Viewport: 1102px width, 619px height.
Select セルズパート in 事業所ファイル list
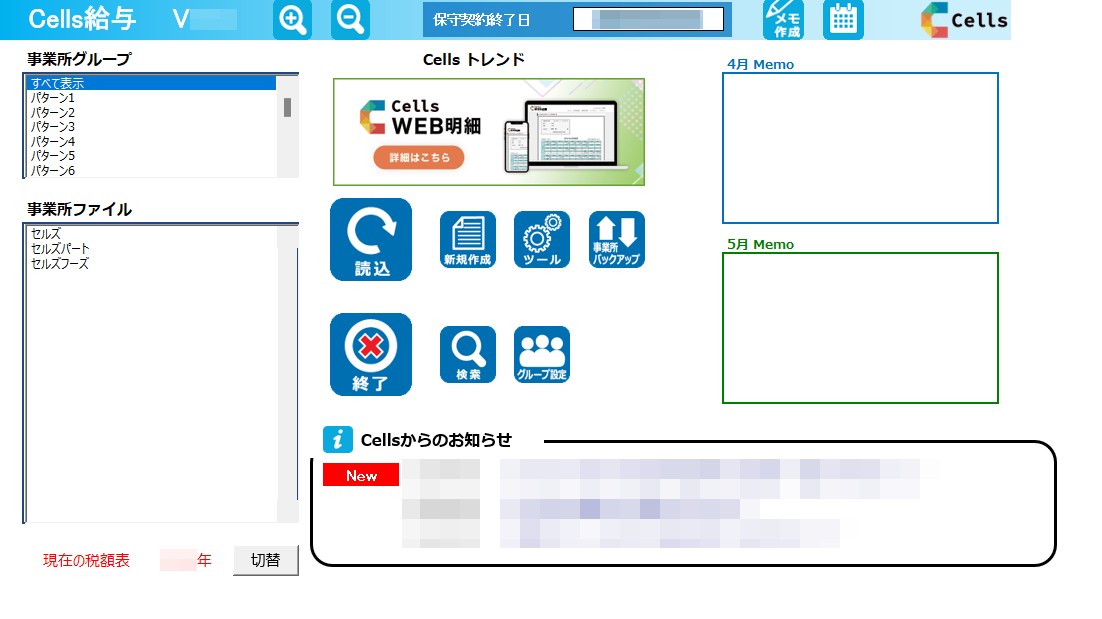[151, 249]
